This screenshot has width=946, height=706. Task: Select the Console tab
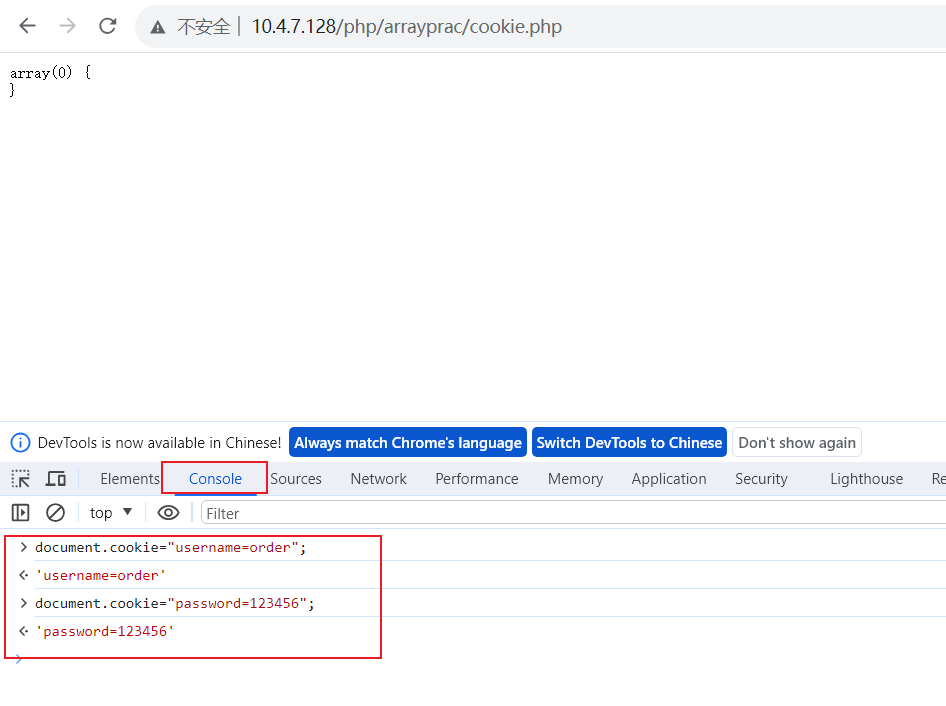(x=215, y=479)
